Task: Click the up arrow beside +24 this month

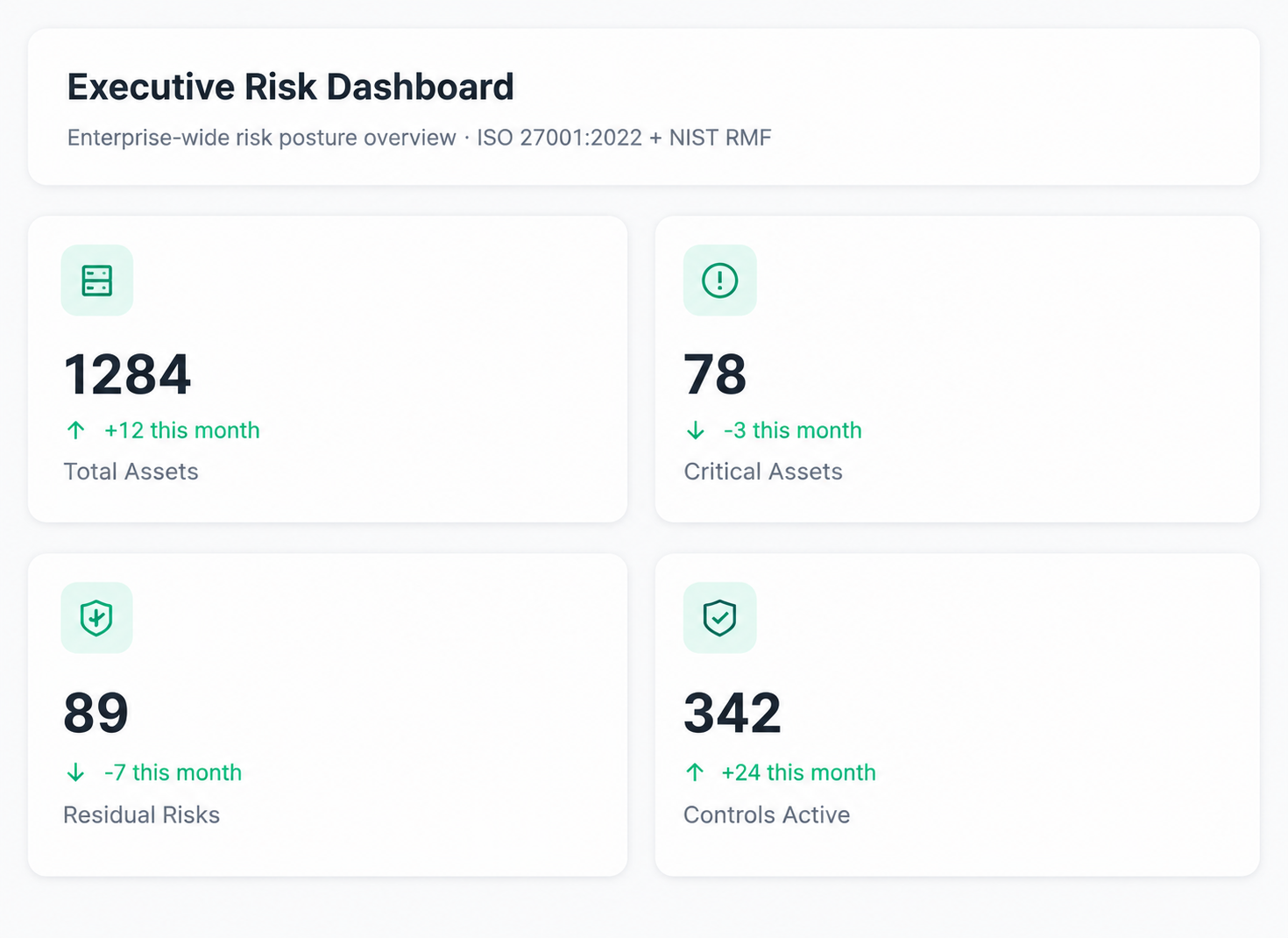Action: coord(695,772)
